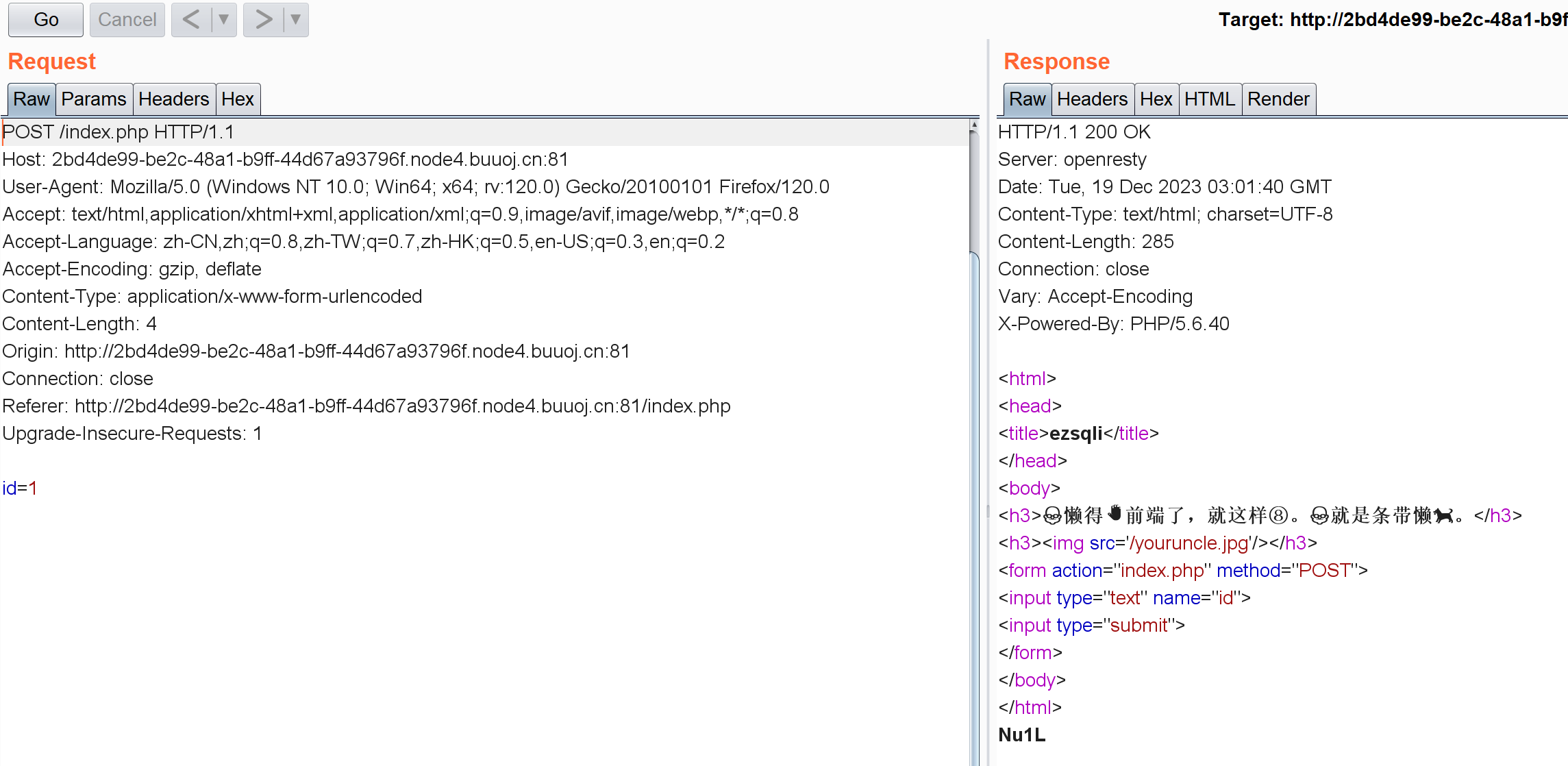Switch to the Request Params tab

(x=94, y=99)
